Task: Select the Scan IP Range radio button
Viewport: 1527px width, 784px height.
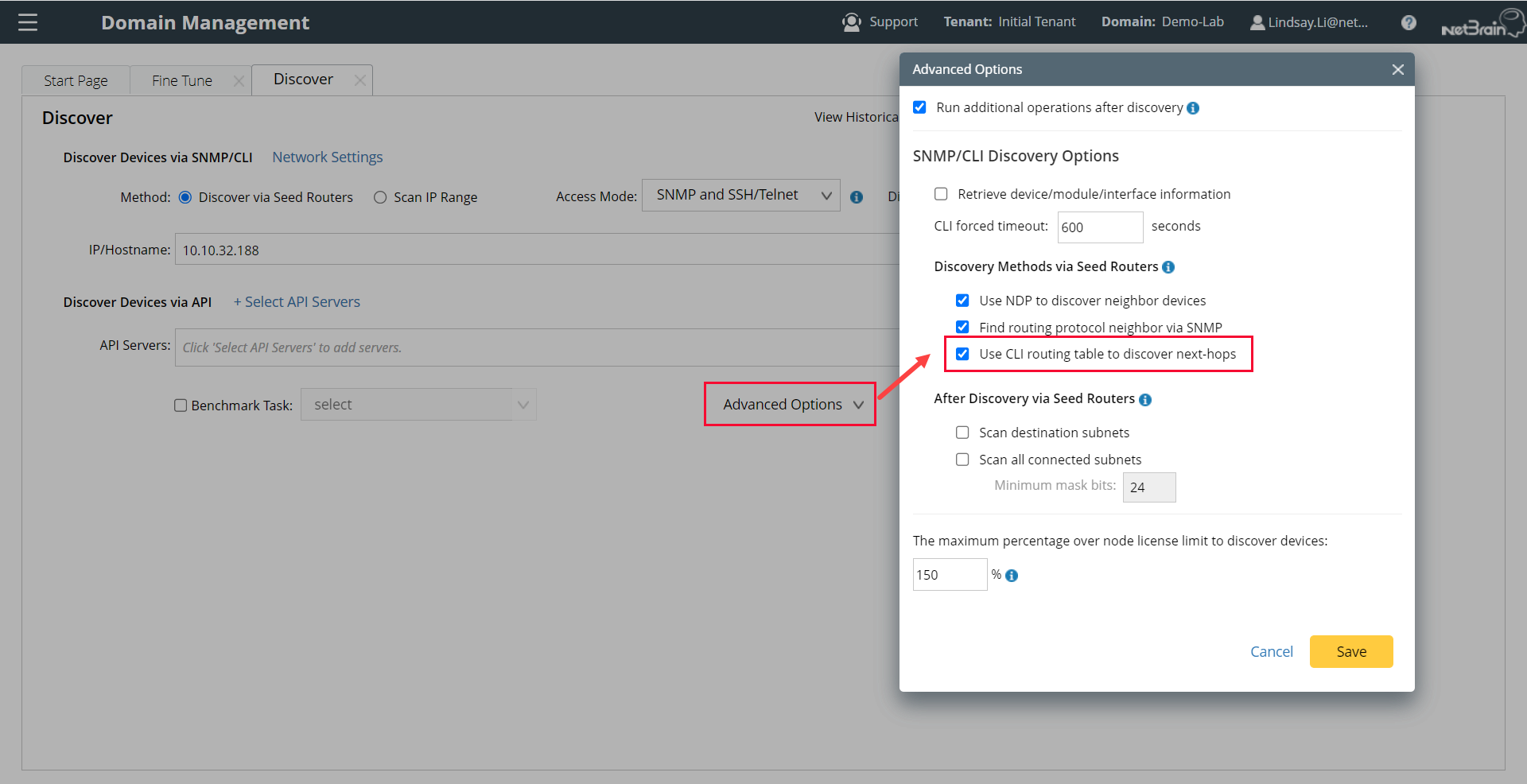Action: pyautogui.click(x=380, y=197)
